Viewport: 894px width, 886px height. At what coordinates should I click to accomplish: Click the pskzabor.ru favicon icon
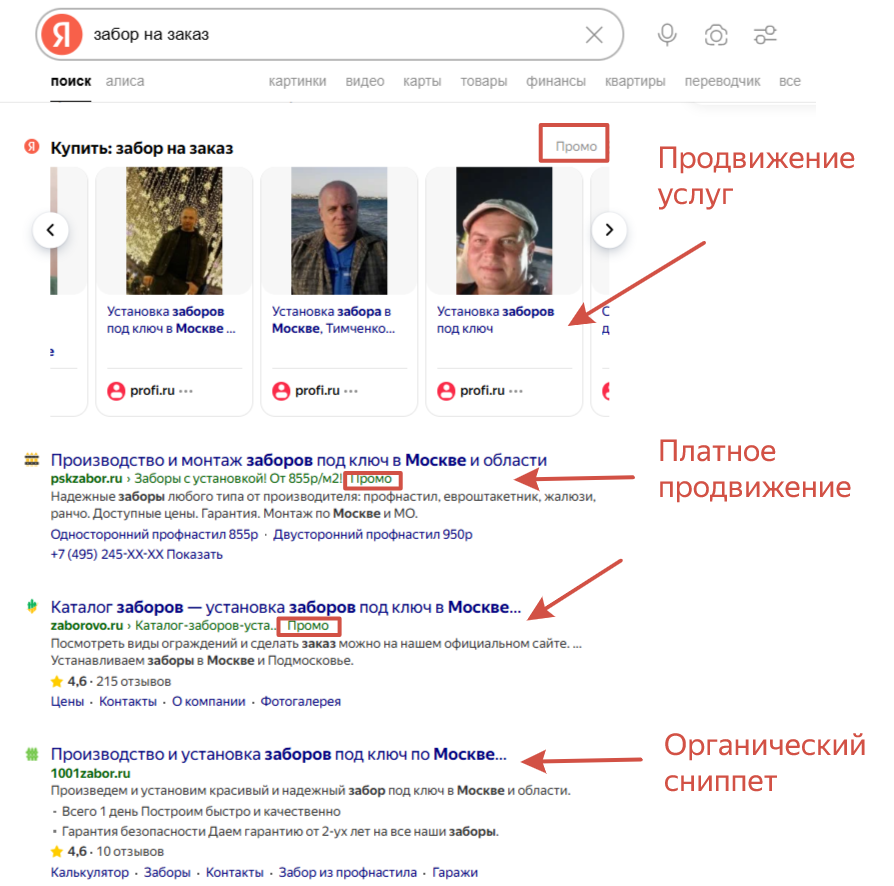tap(32, 459)
